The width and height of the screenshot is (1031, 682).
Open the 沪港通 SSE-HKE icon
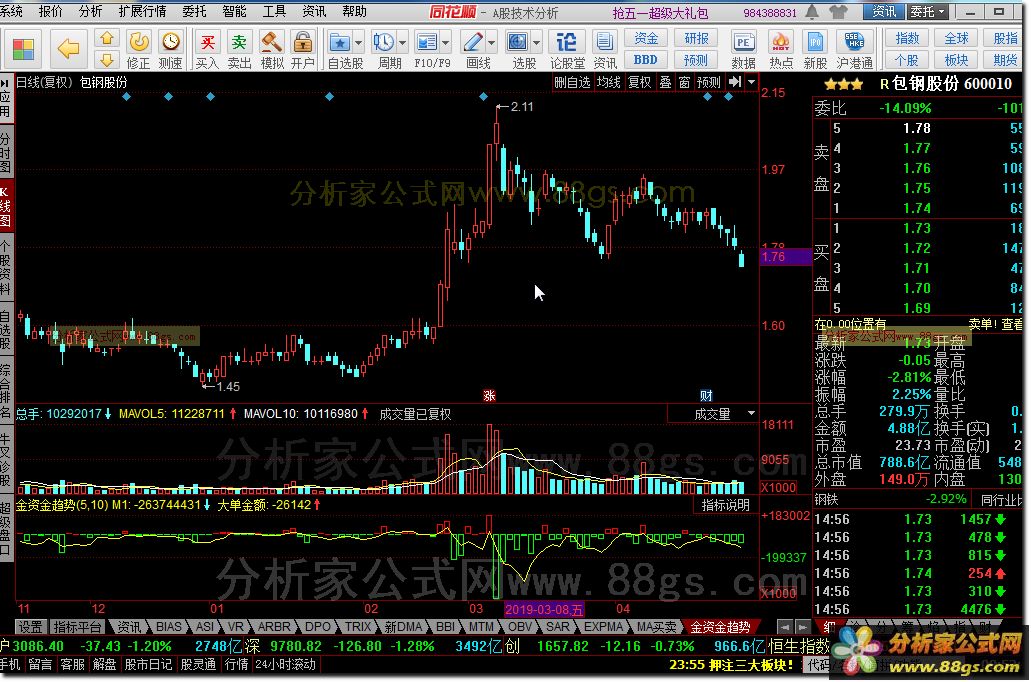click(854, 49)
